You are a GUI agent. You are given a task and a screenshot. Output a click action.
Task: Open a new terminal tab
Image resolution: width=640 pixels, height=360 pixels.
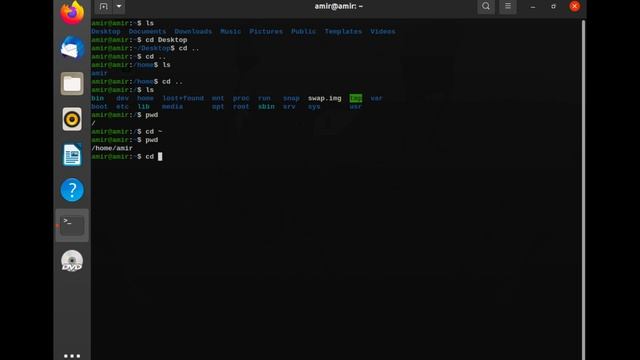point(104,7)
